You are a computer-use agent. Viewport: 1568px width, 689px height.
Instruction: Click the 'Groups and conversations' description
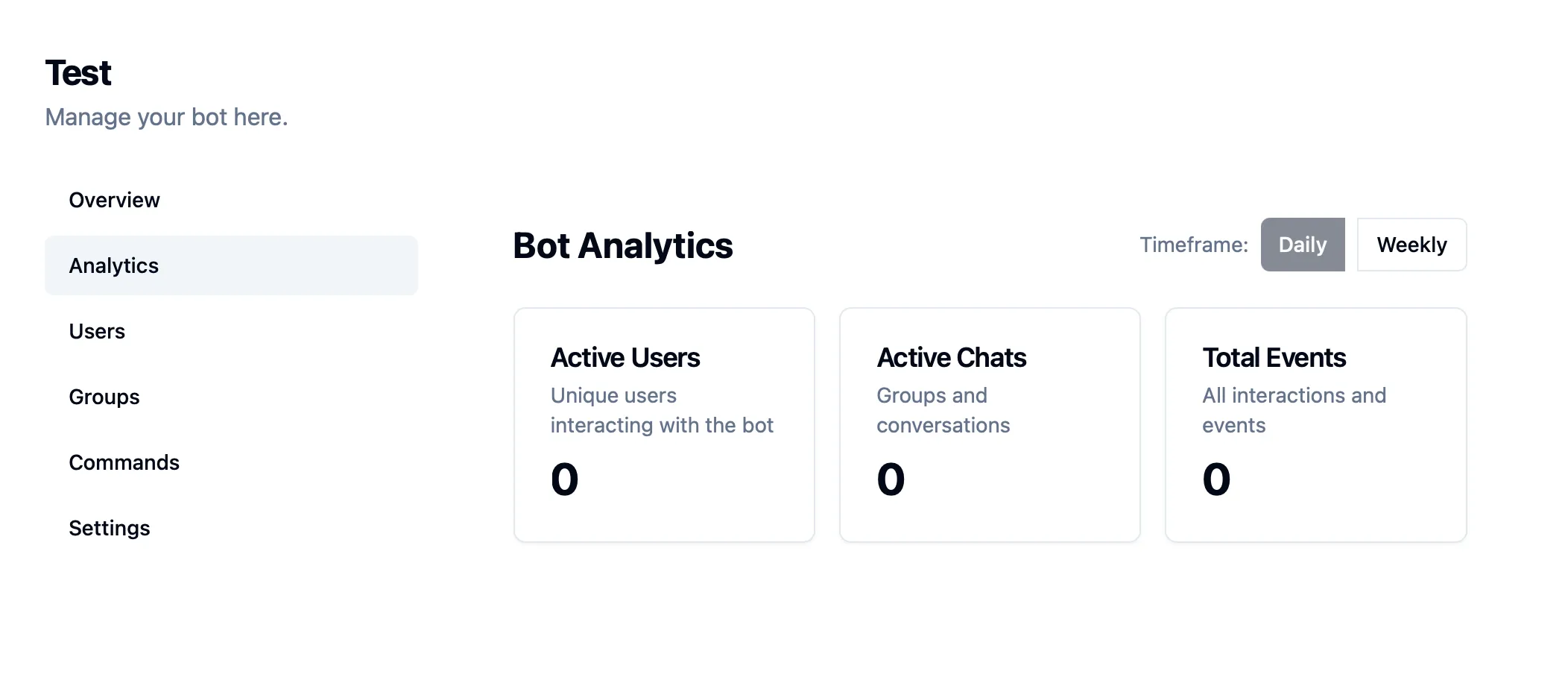tap(943, 410)
